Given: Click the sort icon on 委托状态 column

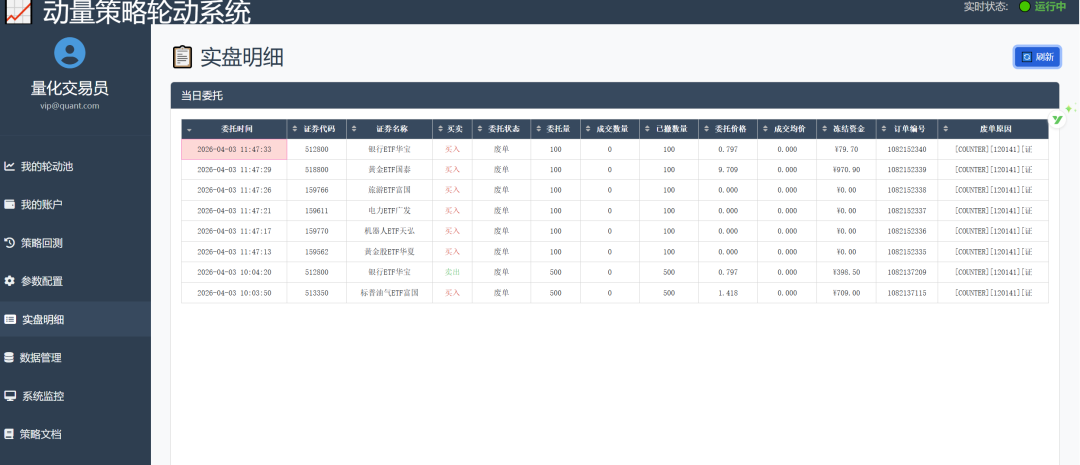Looking at the screenshot, I should pos(481,129).
